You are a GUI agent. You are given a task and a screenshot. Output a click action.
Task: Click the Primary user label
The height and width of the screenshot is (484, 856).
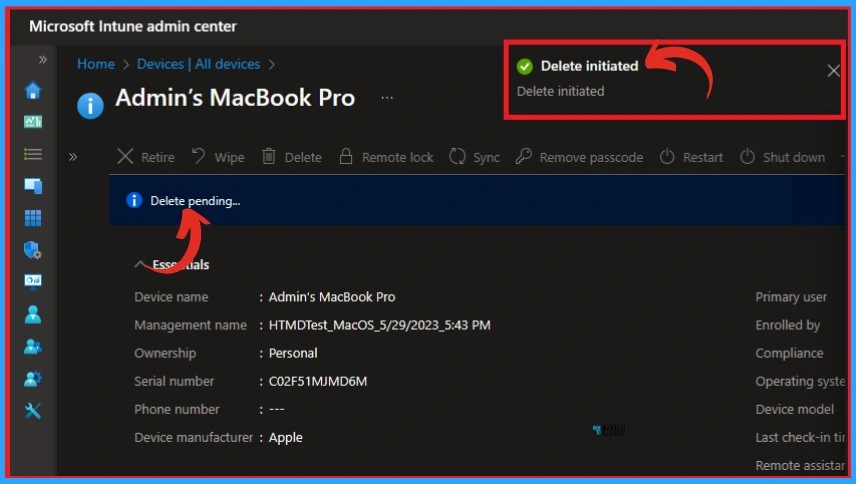pos(791,297)
